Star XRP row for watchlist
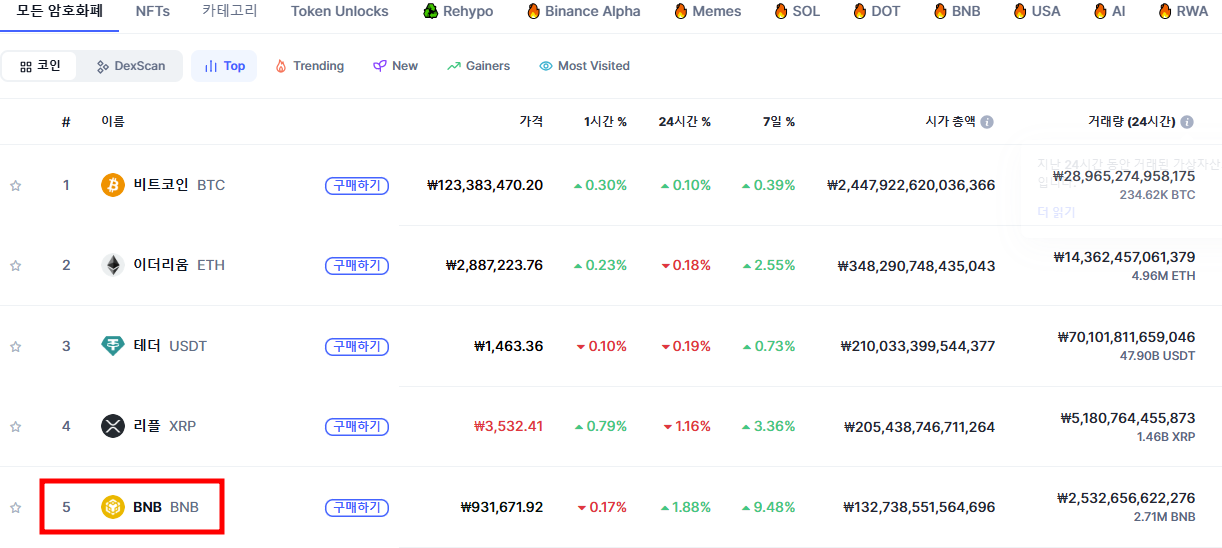Image resolution: width=1222 pixels, height=548 pixels. (x=15, y=426)
